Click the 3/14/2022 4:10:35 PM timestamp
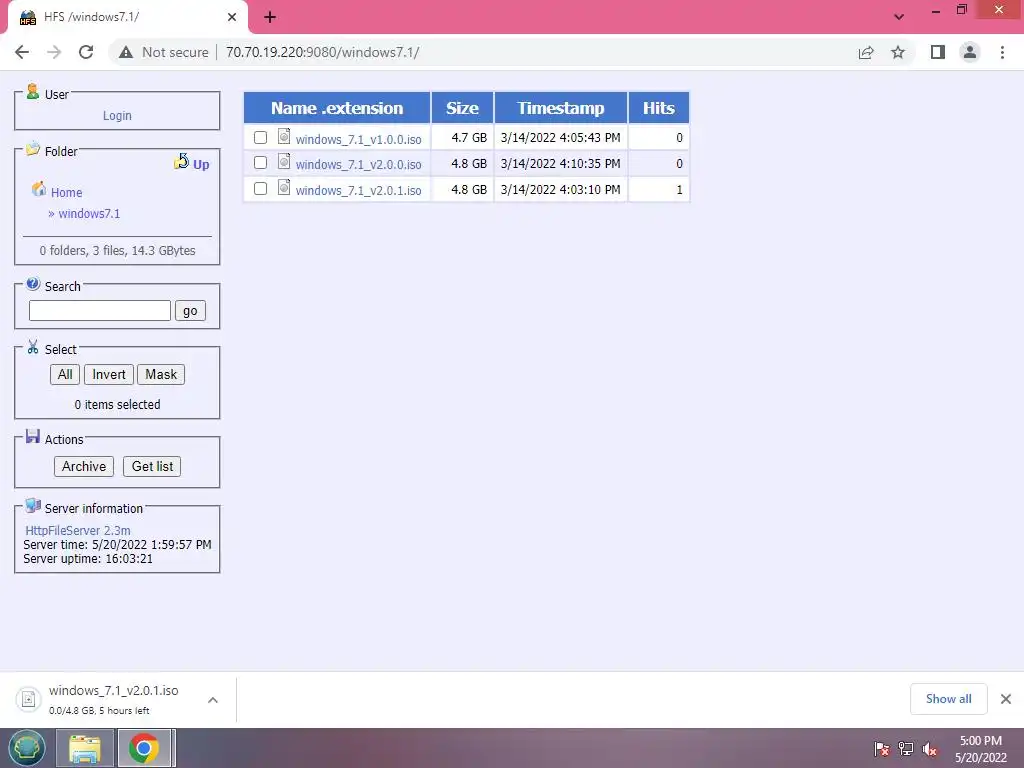Viewport: 1024px width, 768px height. 560,163
